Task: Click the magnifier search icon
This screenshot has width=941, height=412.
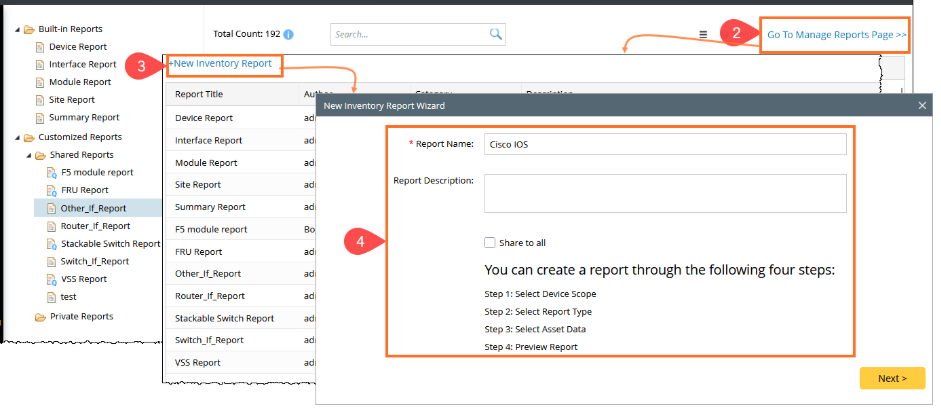Action: pos(496,34)
